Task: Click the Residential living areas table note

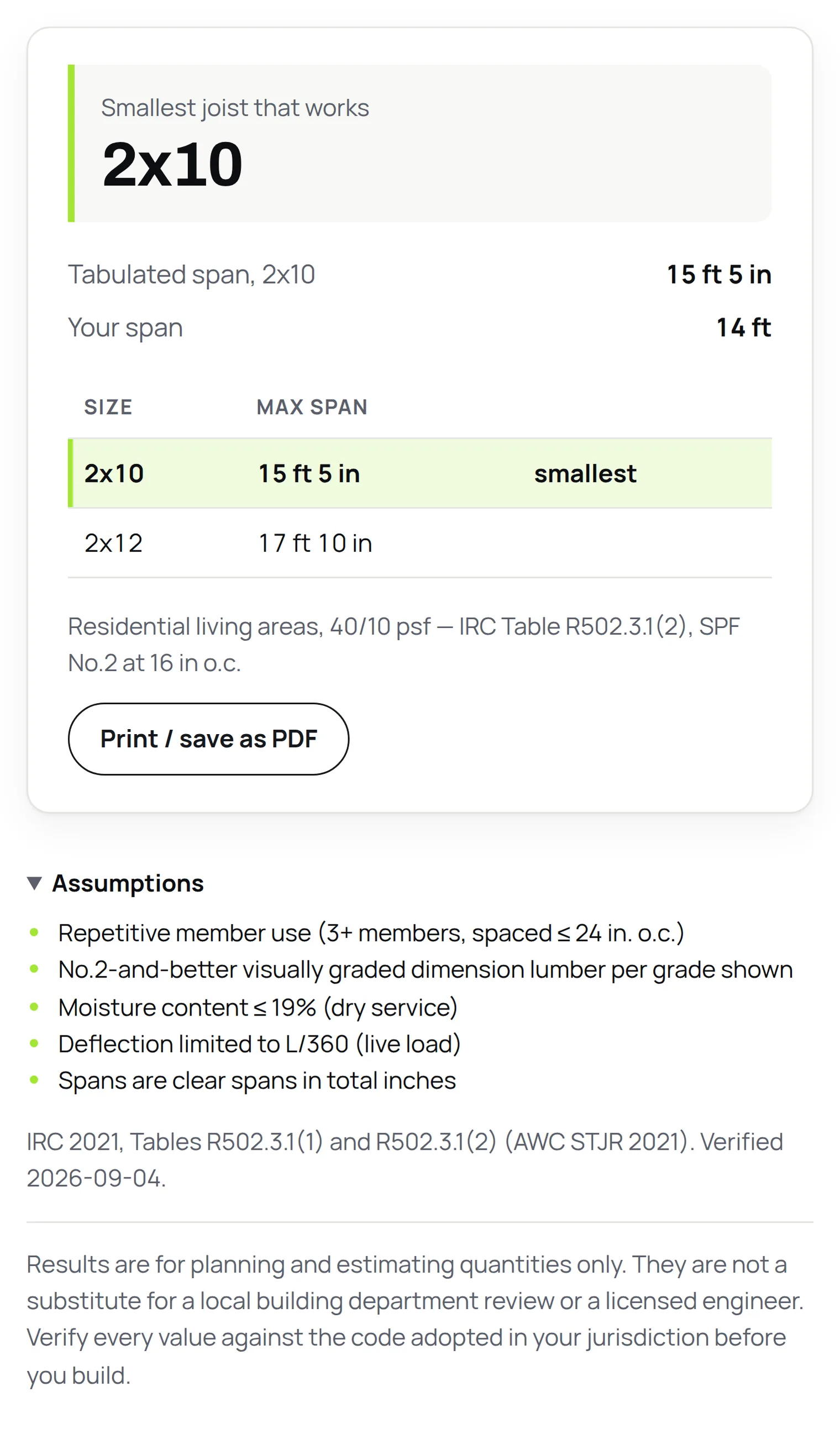Action: [x=403, y=644]
